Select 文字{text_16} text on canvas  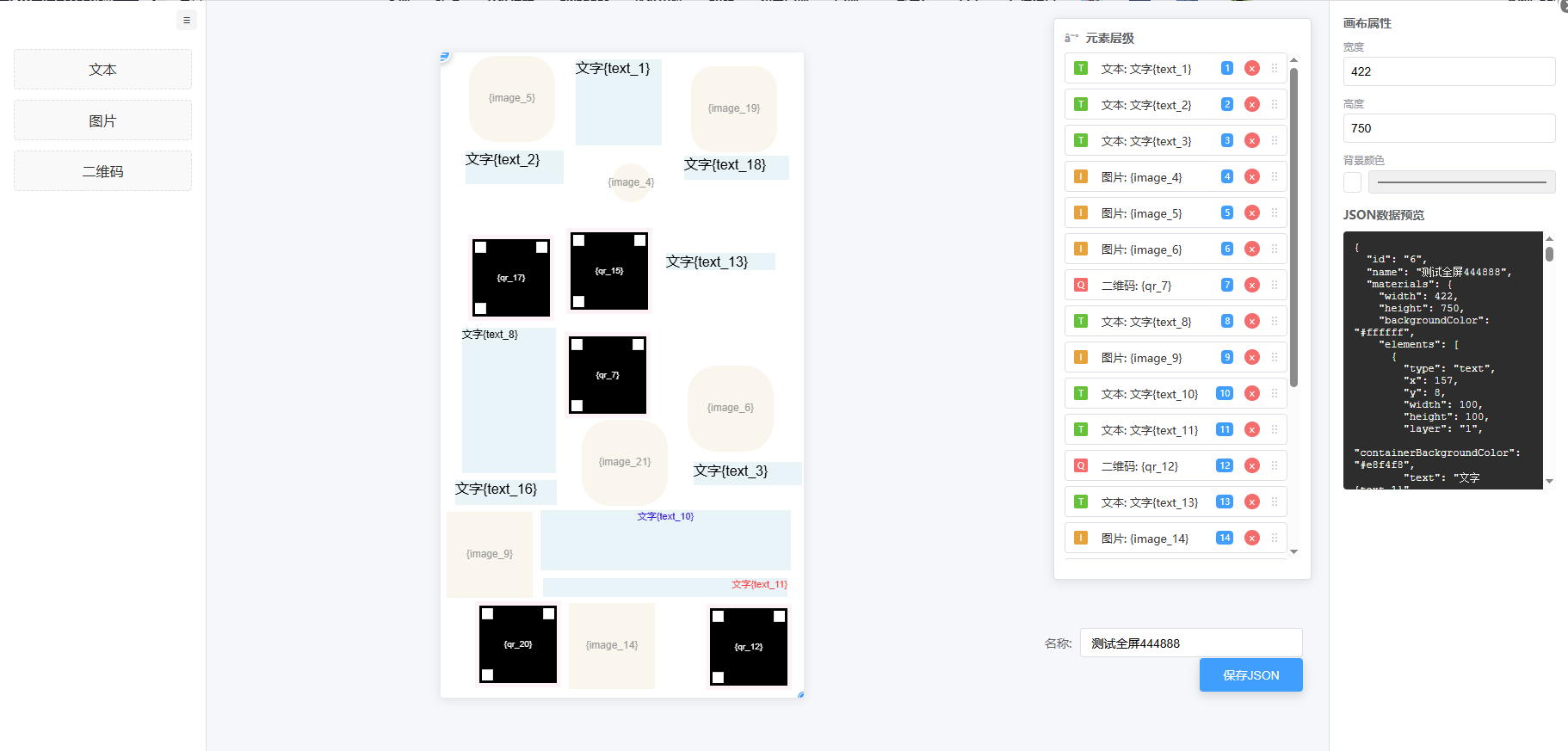pos(506,492)
